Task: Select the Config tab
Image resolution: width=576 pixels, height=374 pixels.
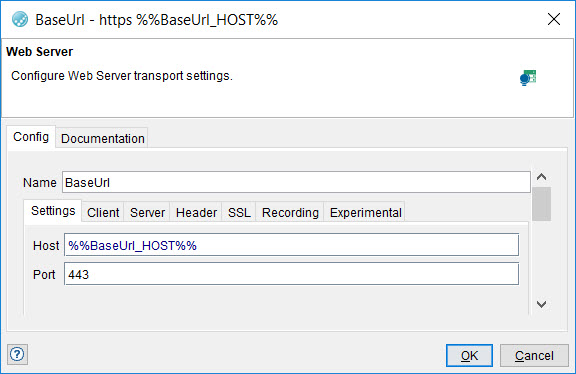Action: coord(31,137)
